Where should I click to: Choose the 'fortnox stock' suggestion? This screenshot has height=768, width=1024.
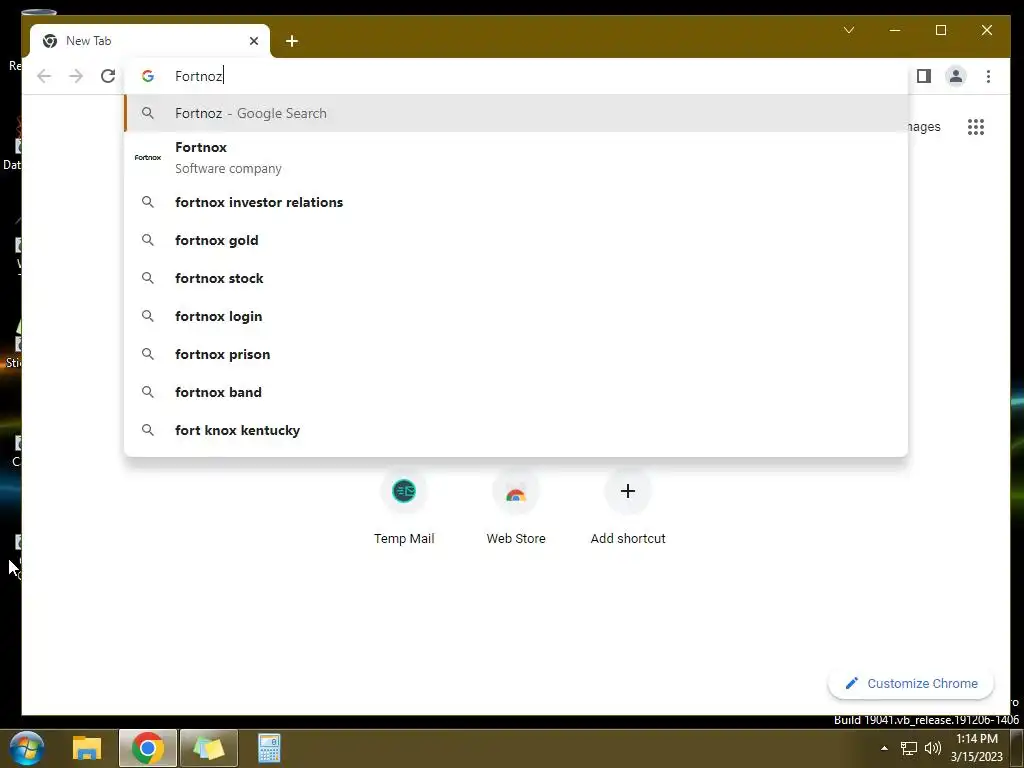pyautogui.click(x=516, y=278)
